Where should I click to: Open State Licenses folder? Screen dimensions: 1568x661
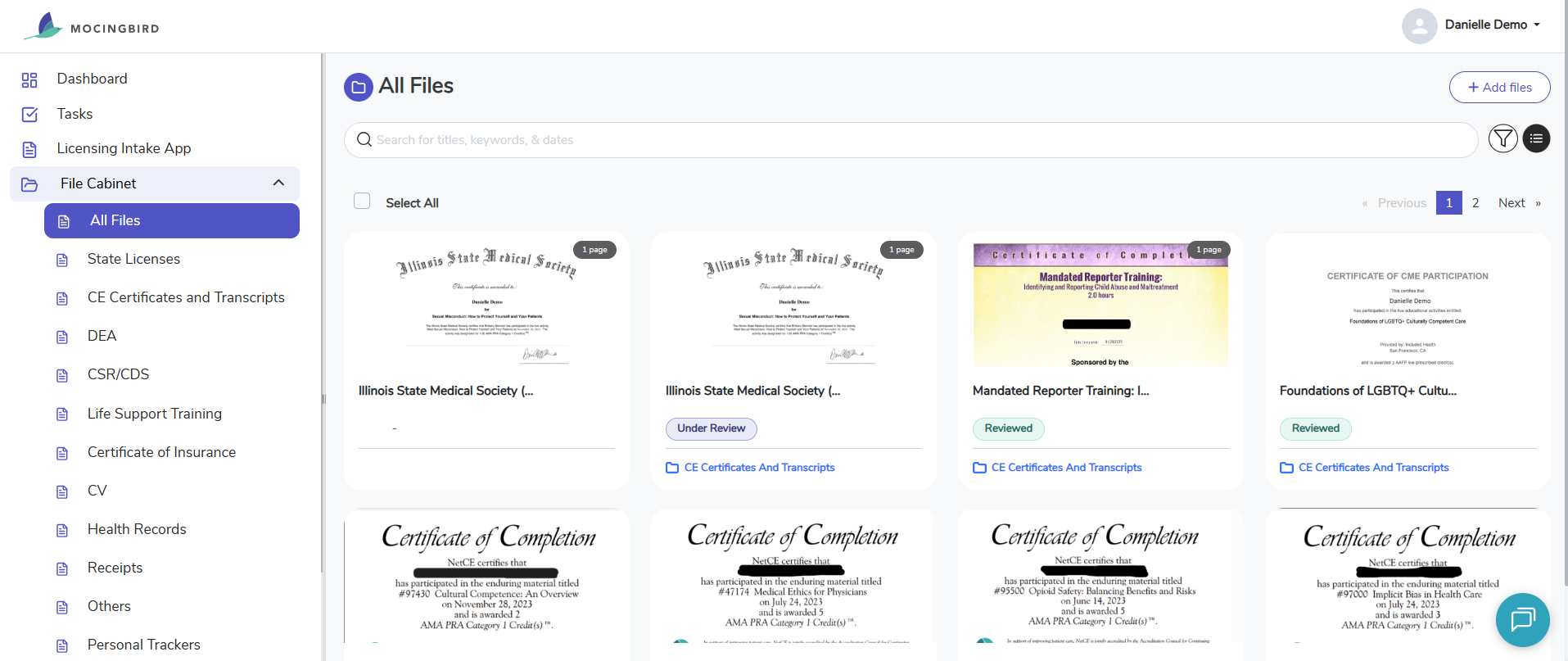pos(133,259)
